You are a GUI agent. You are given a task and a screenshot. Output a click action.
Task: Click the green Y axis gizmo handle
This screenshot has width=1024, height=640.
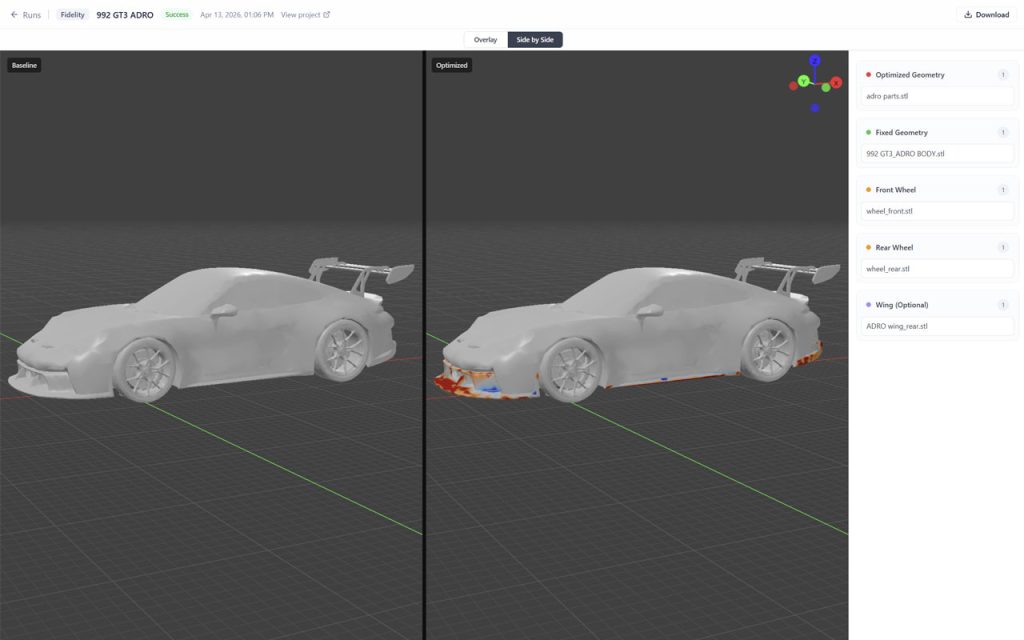click(803, 80)
